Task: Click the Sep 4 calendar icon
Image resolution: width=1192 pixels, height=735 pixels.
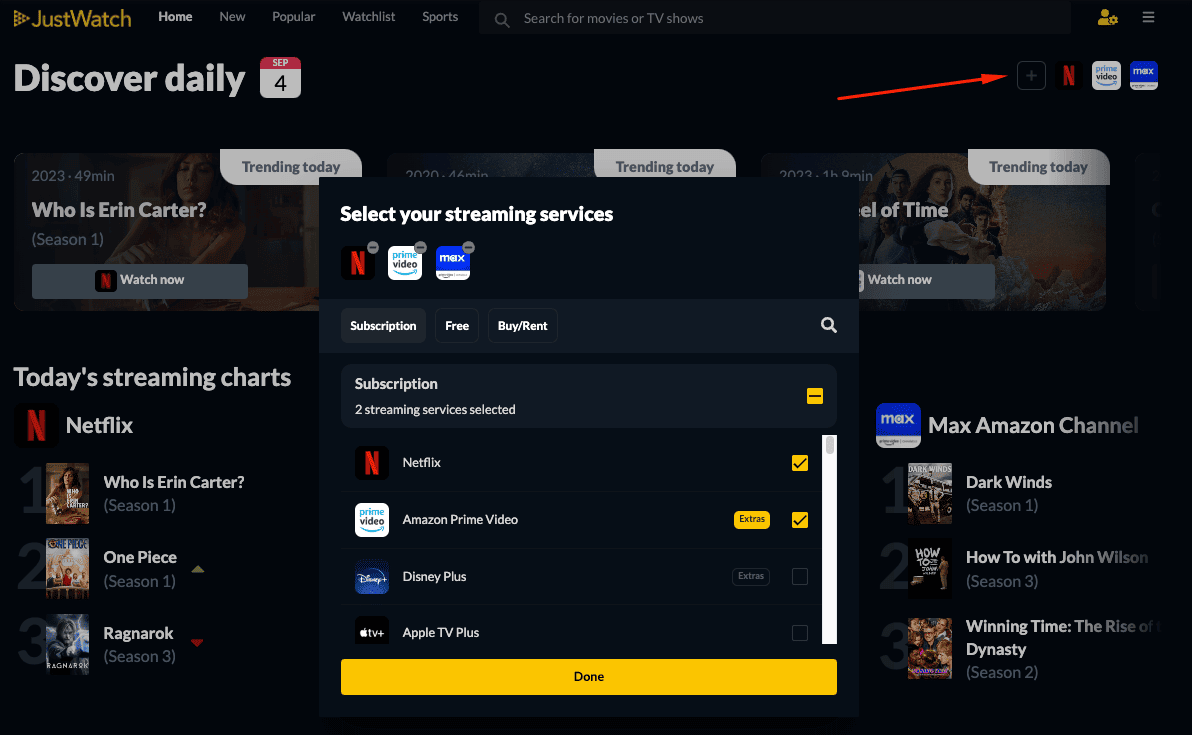Action: pyautogui.click(x=281, y=78)
